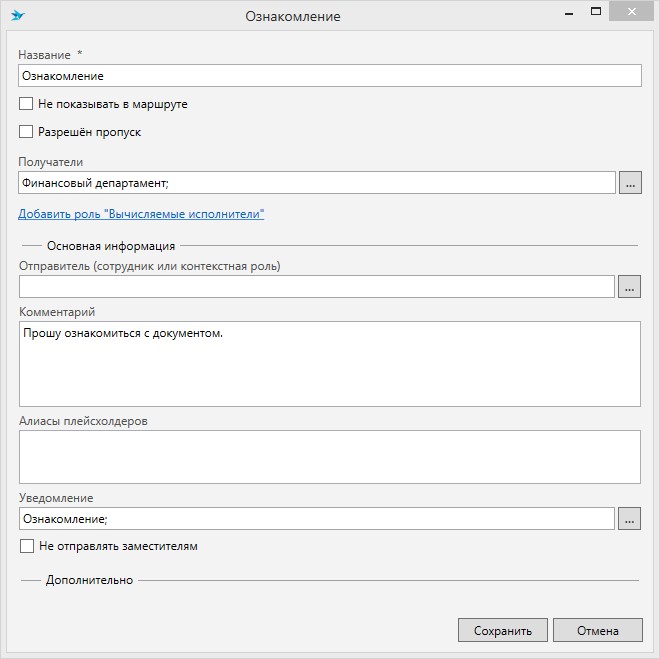Click inside the Комментарий text area

coord(330,364)
